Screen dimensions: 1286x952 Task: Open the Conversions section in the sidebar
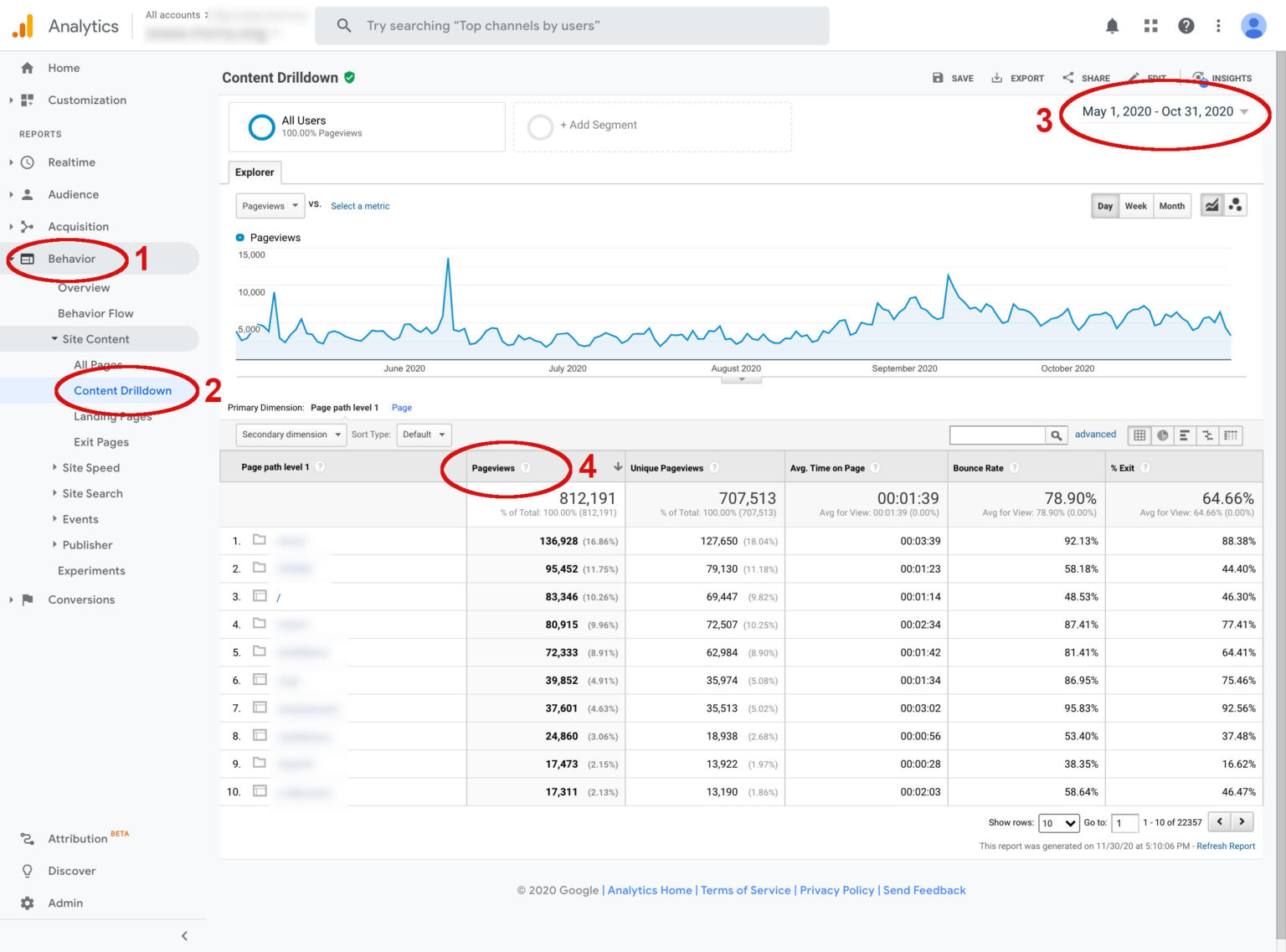pos(81,600)
